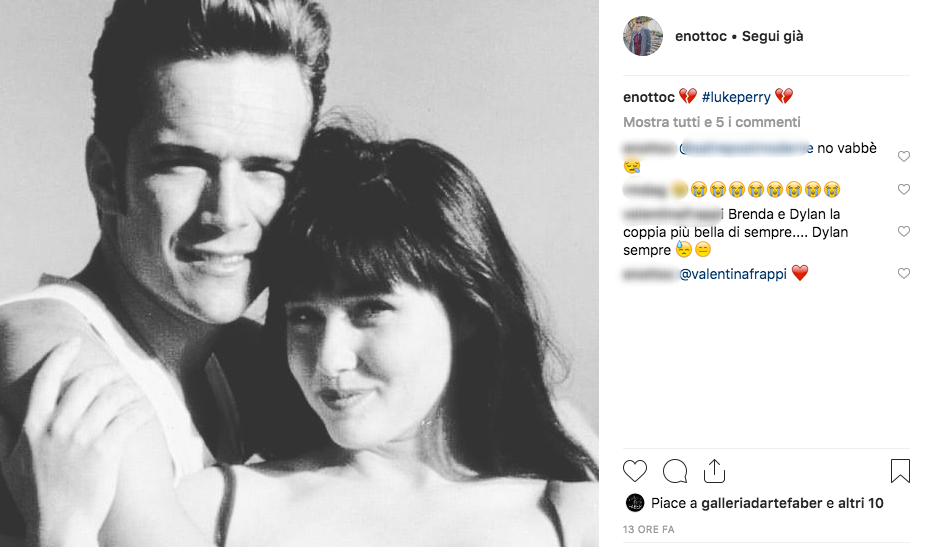Like the post with heart icon

[x=635, y=471]
